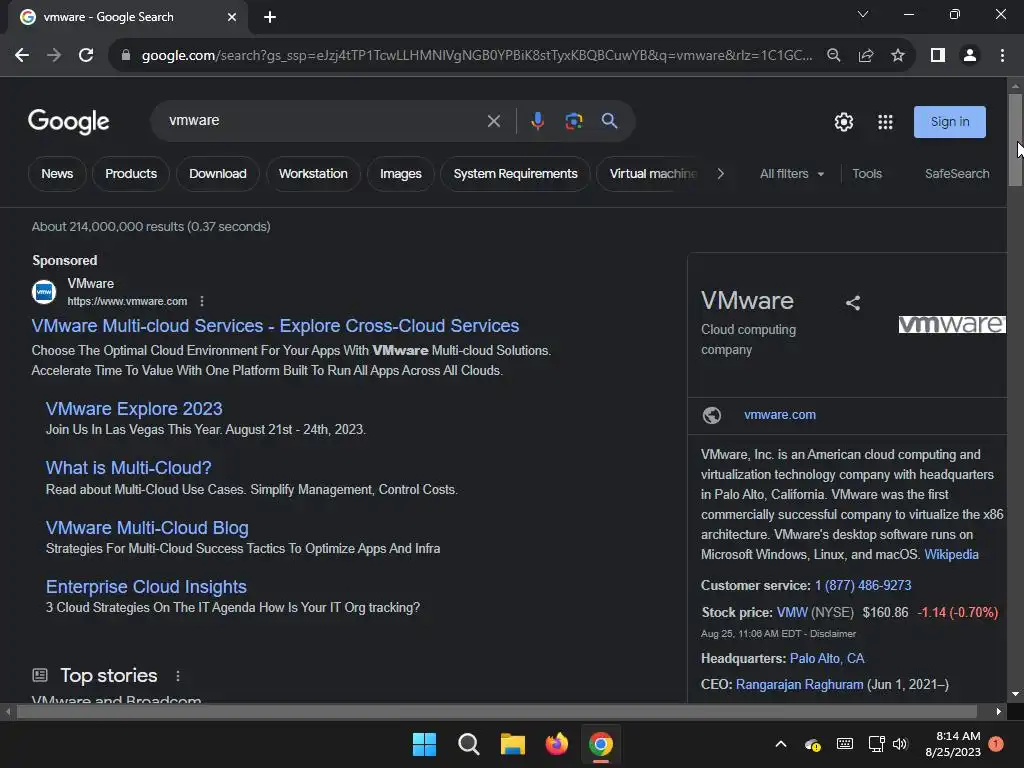Viewport: 1024px width, 768px height.
Task: Click the VMware logo thumbnail
Action: (952, 325)
